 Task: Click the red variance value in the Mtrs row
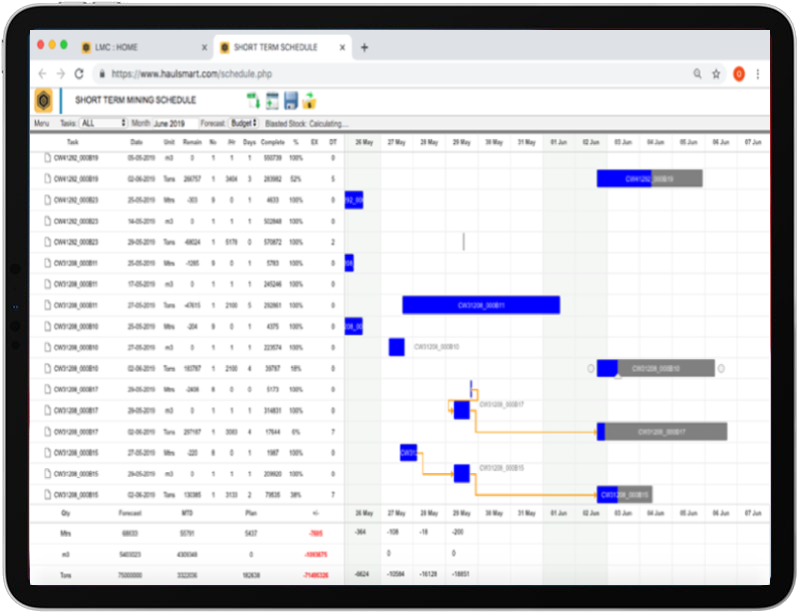[316, 533]
